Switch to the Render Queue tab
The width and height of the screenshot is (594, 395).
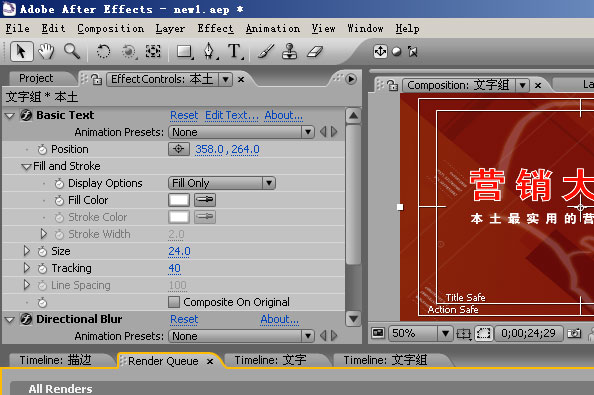coord(163,361)
